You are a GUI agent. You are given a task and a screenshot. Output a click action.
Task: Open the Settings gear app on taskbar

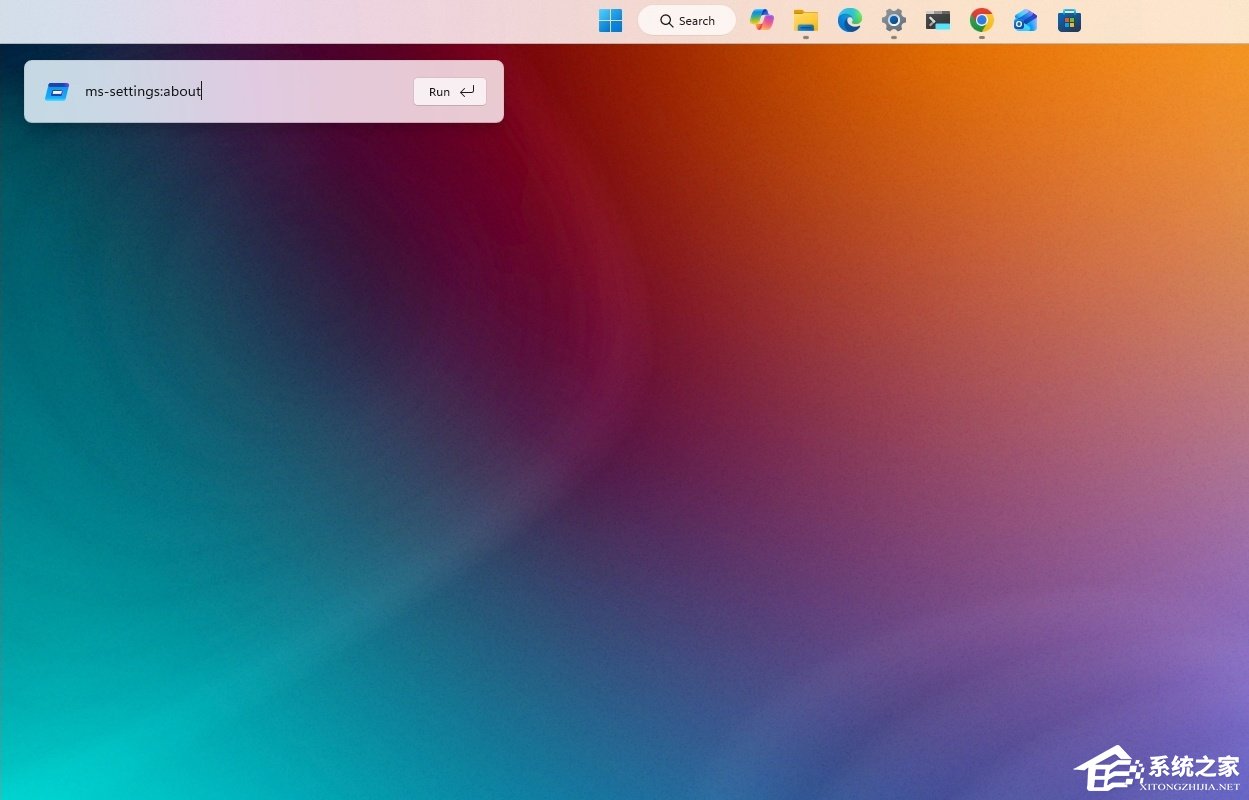pyautogui.click(x=894, y=20)
